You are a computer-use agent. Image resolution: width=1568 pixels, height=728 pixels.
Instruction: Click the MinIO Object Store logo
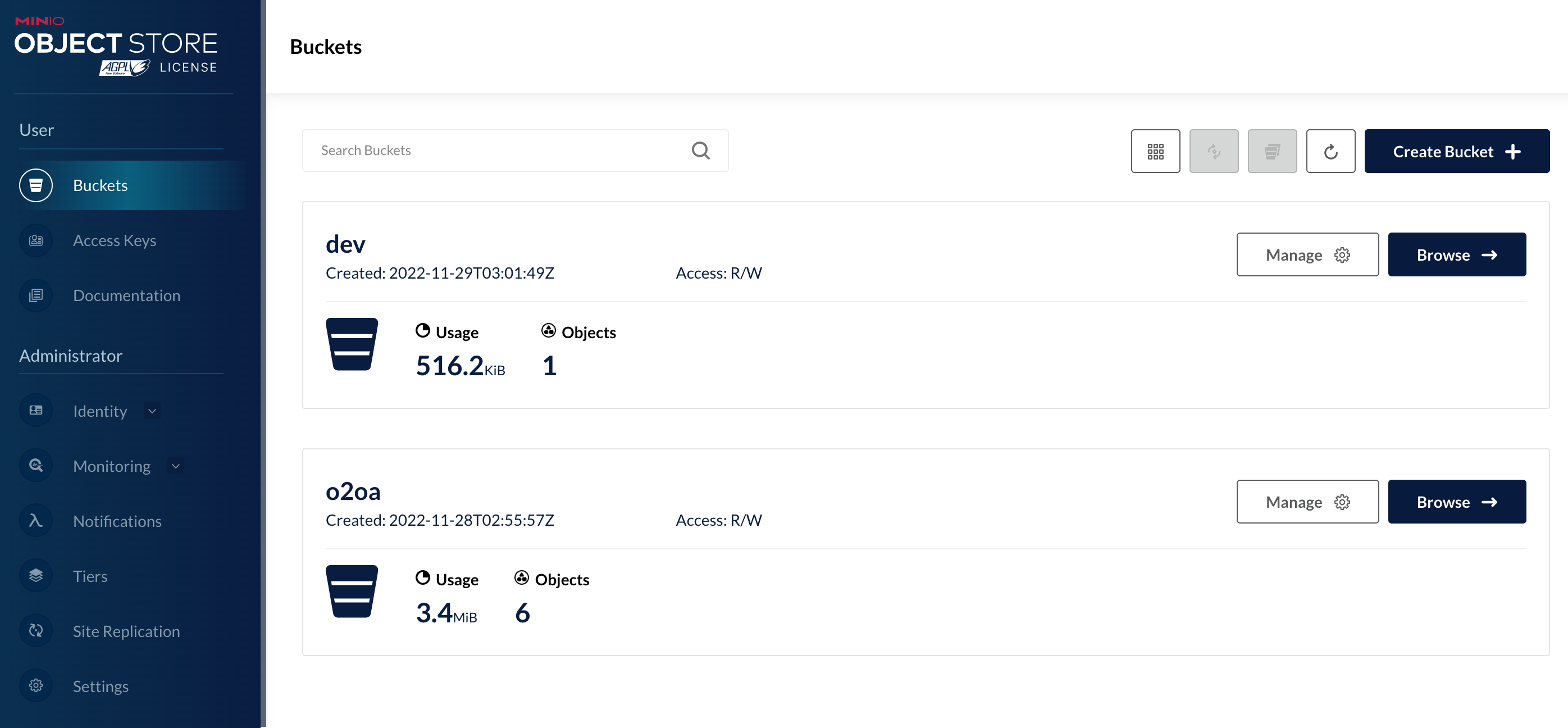[x=116, y=46]
